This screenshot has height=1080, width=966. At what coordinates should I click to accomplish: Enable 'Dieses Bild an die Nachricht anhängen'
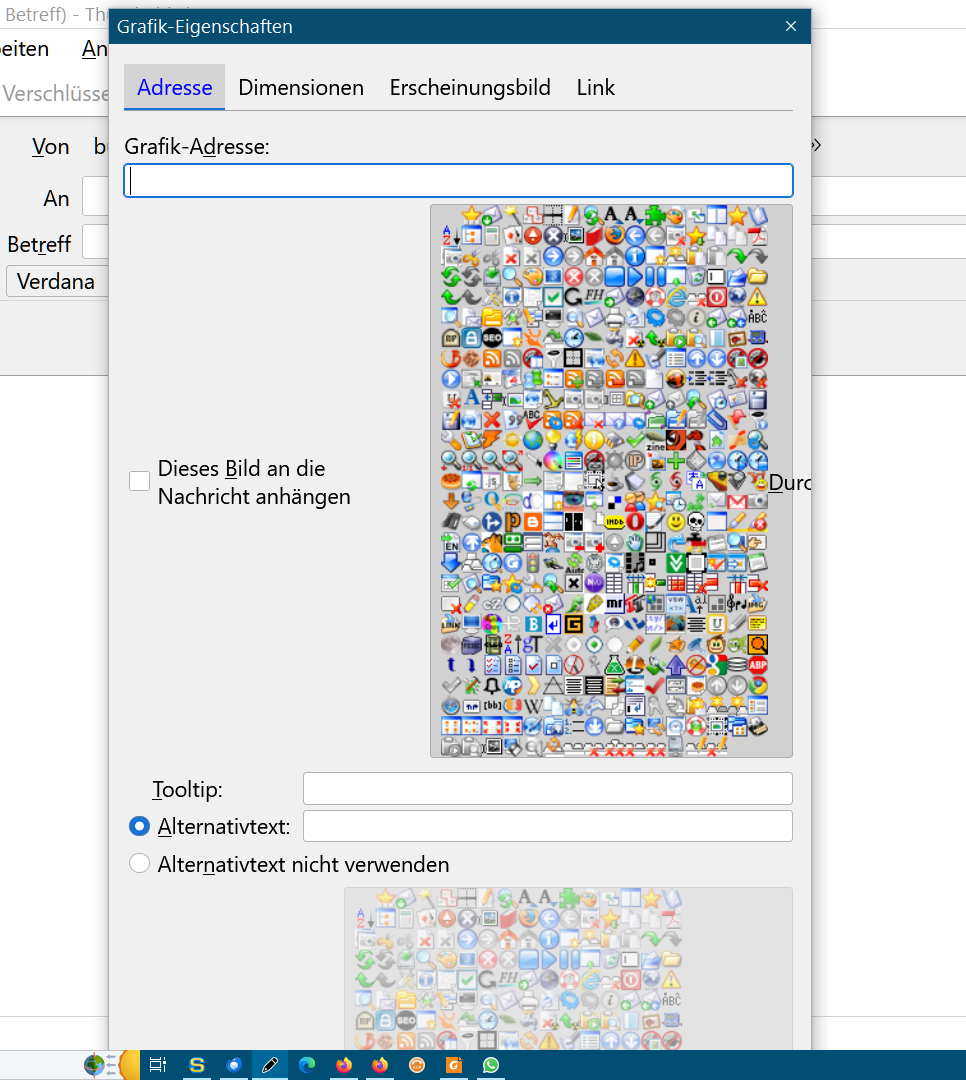(x=139, y=481)
